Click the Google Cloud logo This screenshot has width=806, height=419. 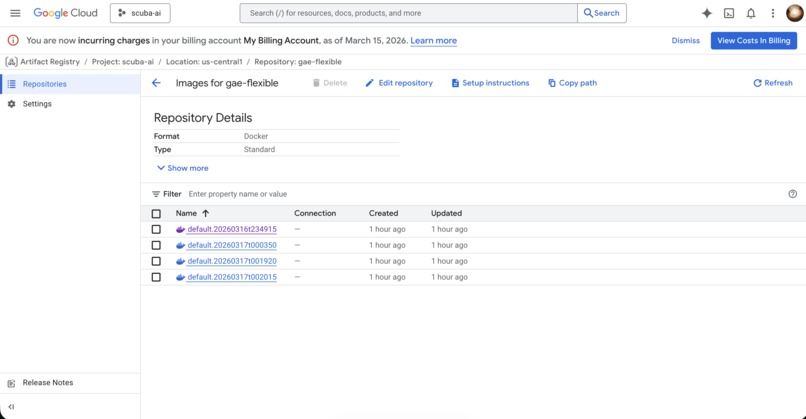point(65,13)
